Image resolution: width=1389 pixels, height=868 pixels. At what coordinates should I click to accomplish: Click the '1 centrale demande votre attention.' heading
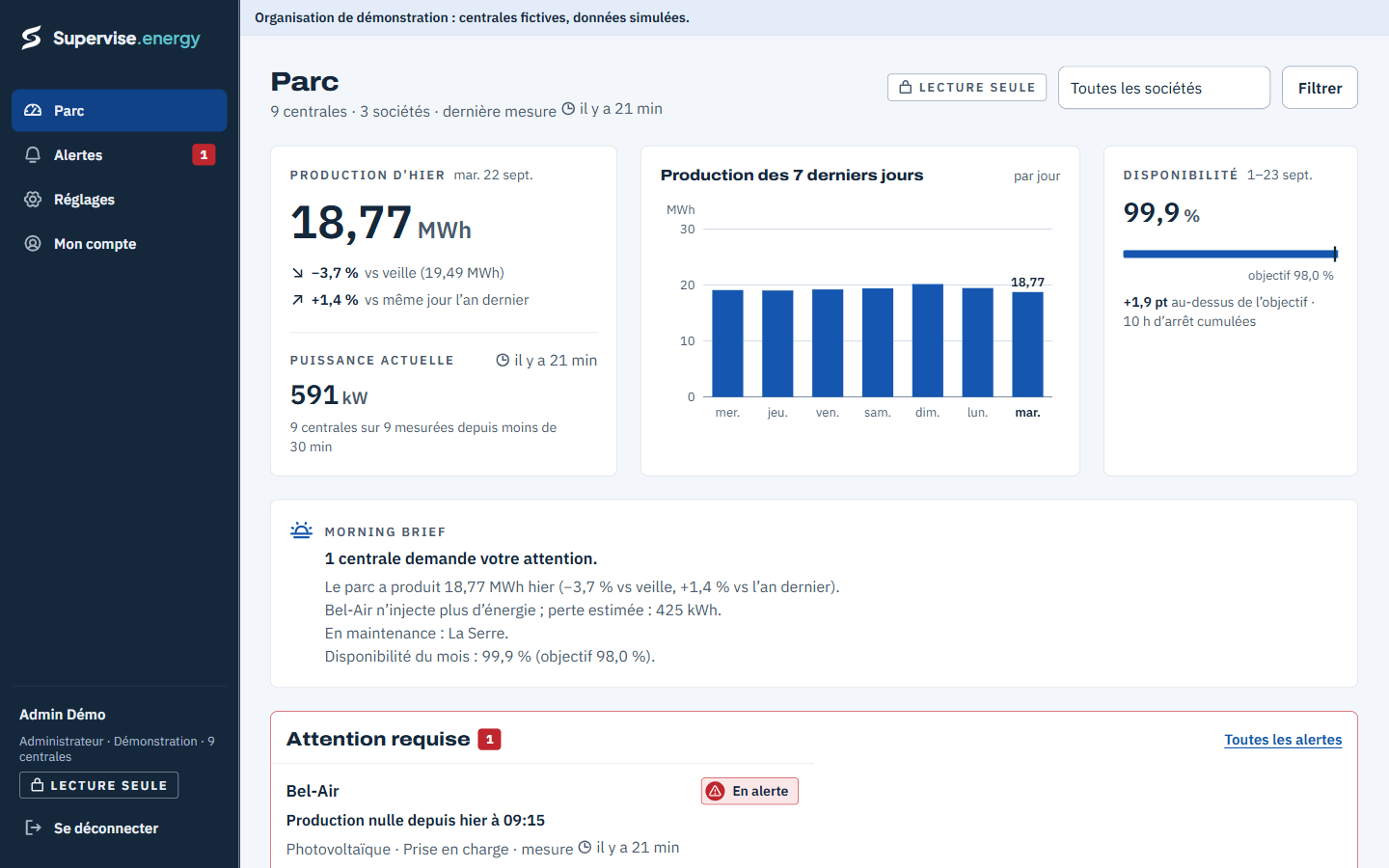point(461,558)
